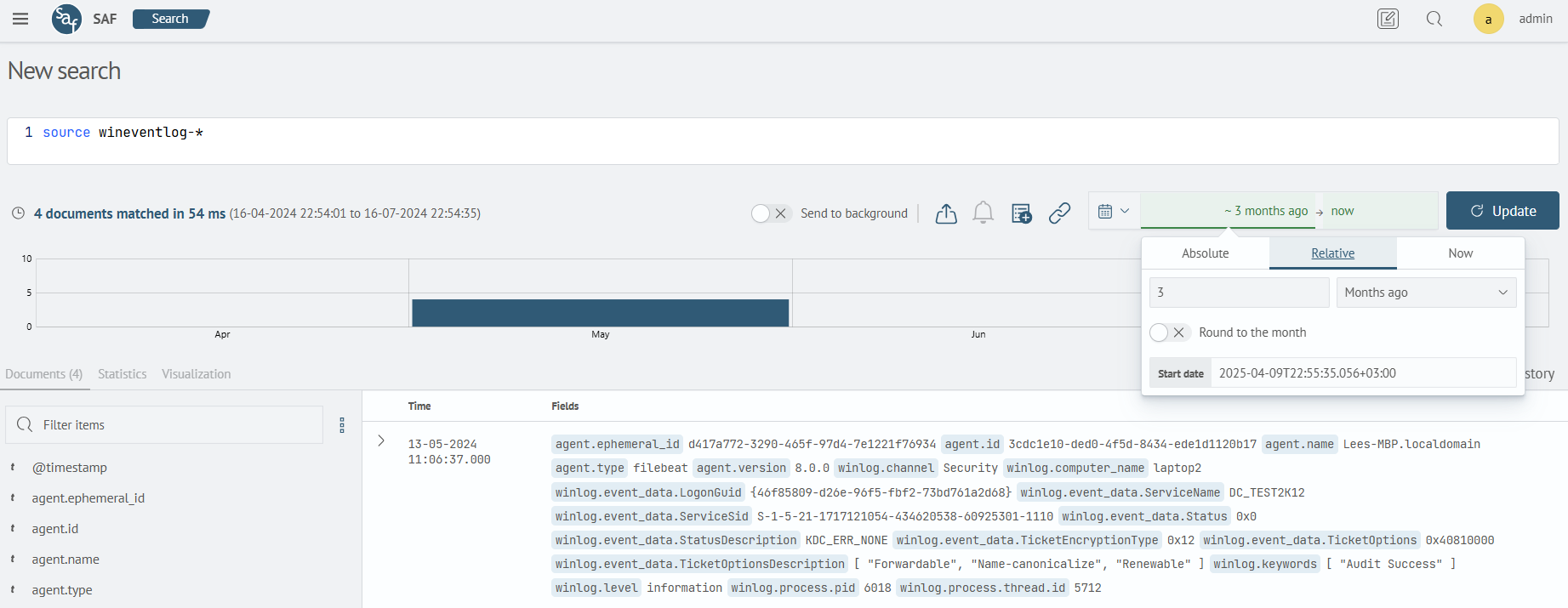Click the alert bell icon

[983, 213]
